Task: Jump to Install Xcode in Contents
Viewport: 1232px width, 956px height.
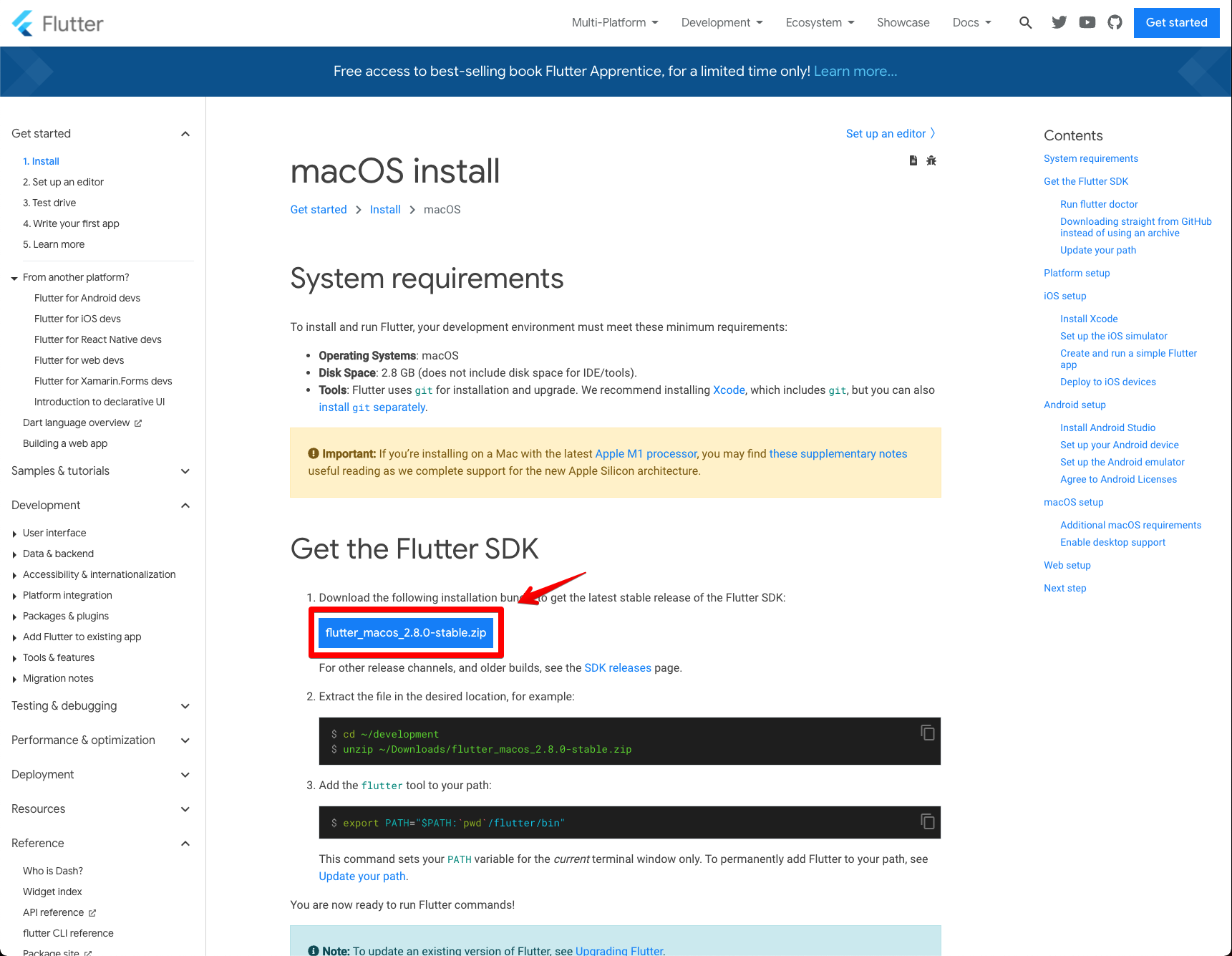Action: click(1089, 319)
